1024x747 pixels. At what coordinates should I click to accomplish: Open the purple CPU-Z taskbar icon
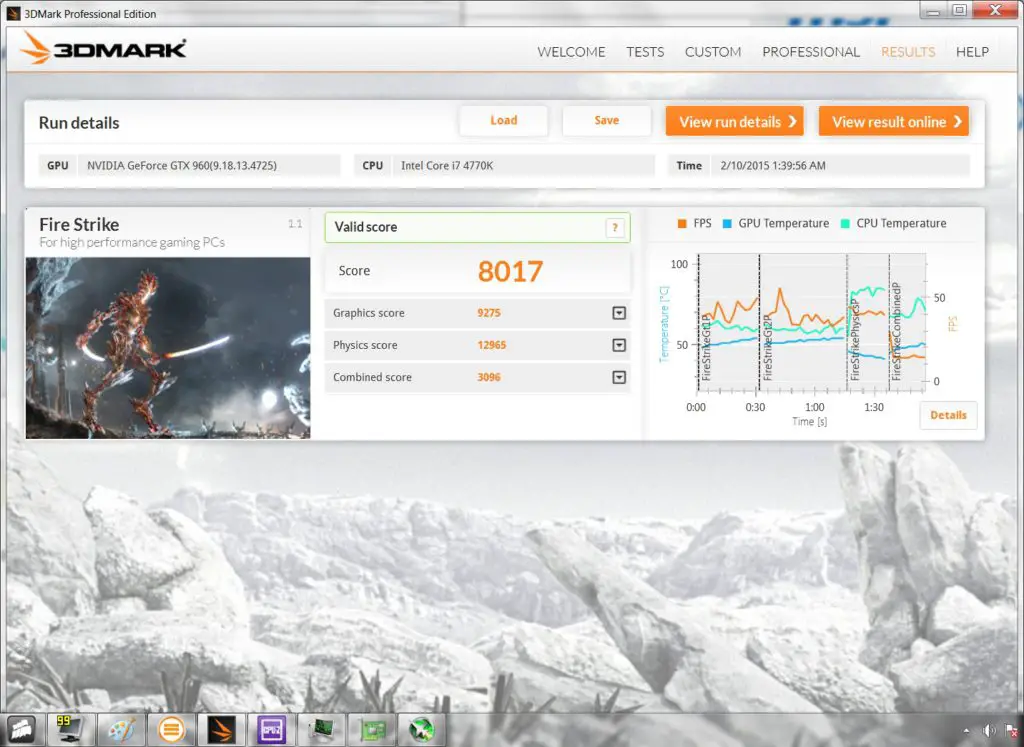[271, 729]
